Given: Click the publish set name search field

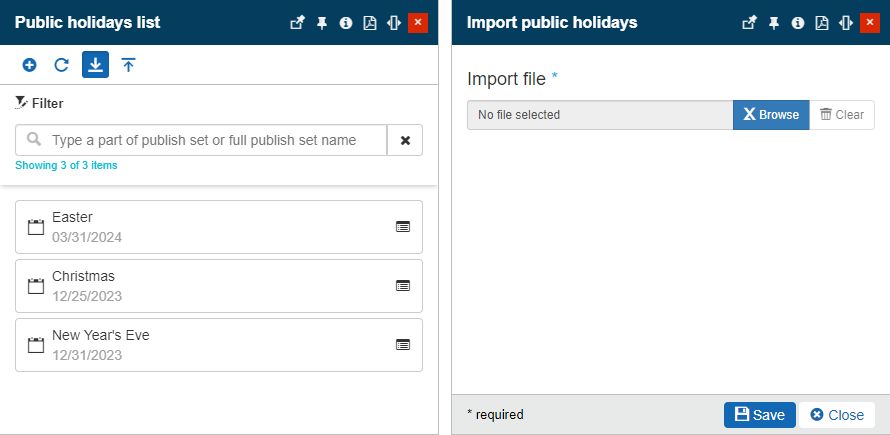Looking at the screenshot, I should (201, 140).
